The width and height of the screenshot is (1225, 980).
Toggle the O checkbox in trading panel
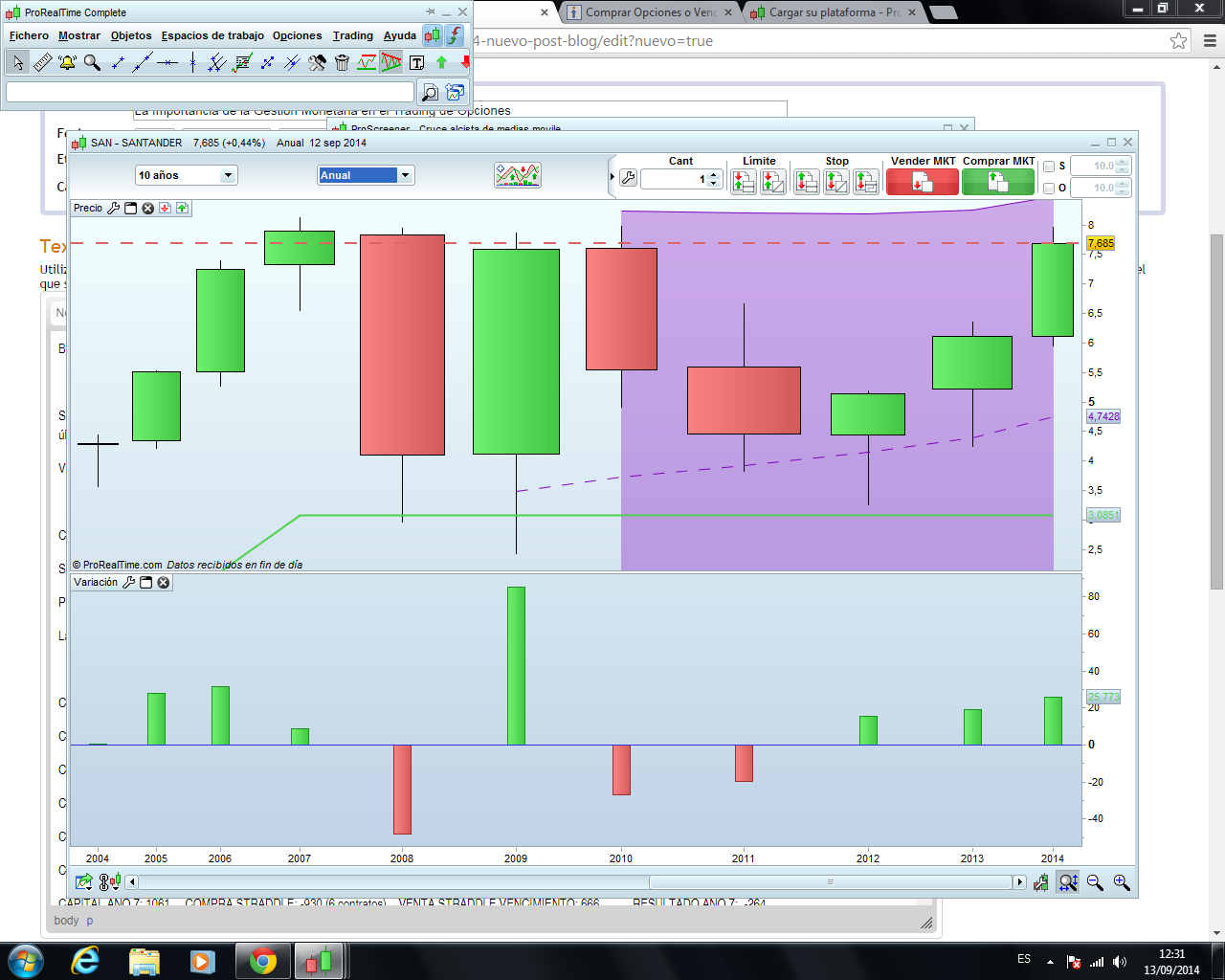click(1049, 189)
